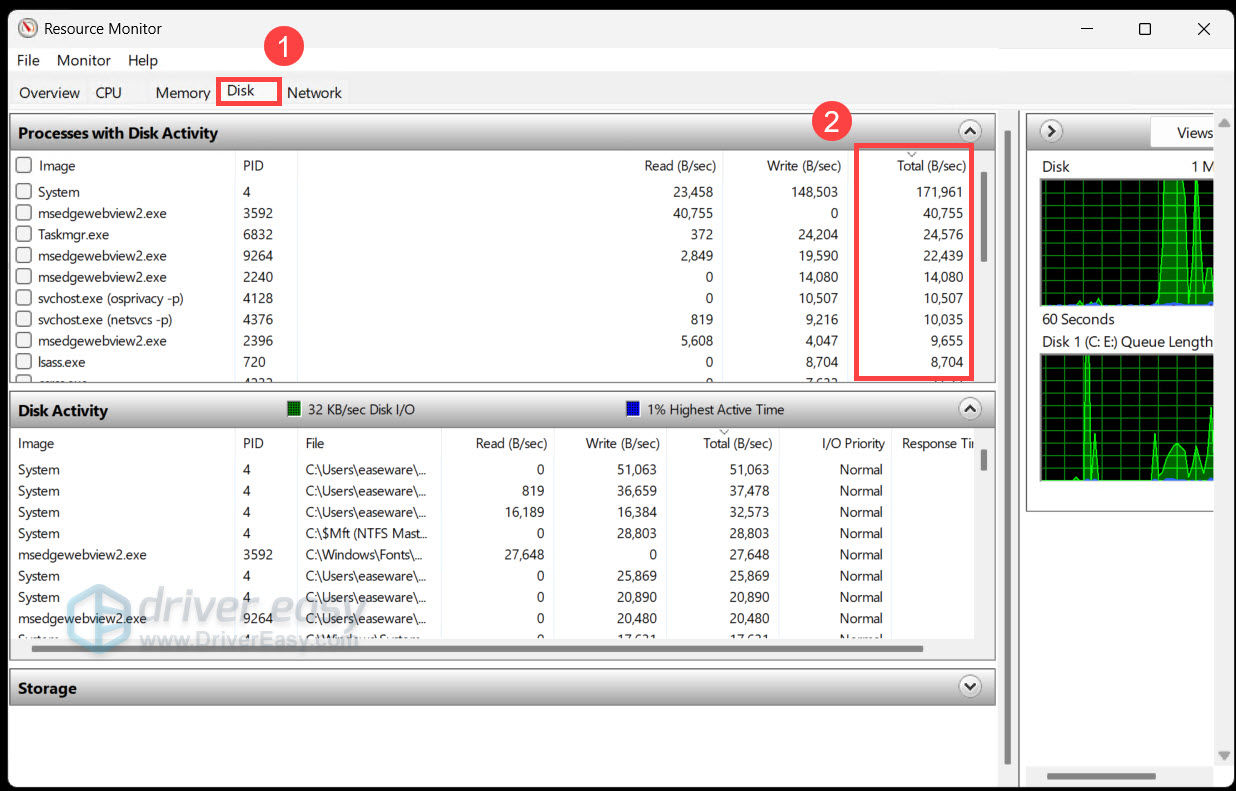Open the Help menu
Image resolution: width=1236 pixels, height=791 pixels.
click(143, 60)
